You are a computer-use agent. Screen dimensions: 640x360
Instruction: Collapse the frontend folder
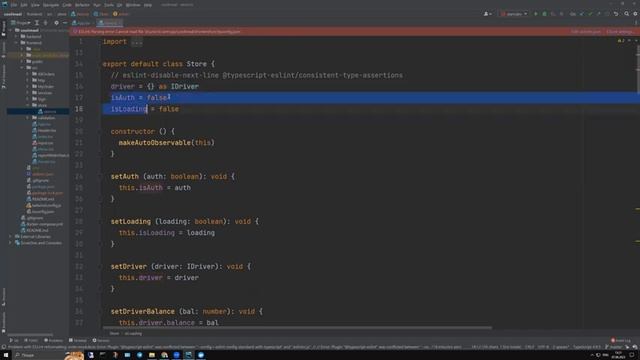(16, 42)
